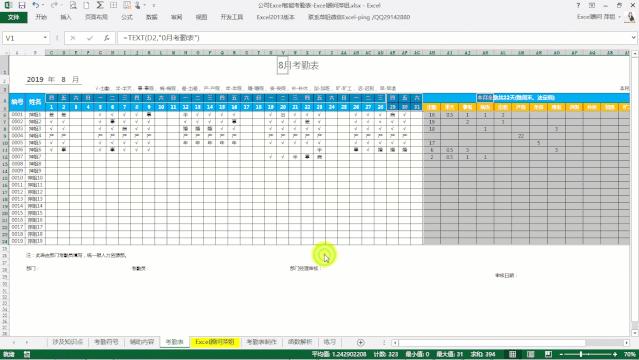This screenshot has height=360, width=639.
Task: Click the borders grid icon in quick access toolbar
Action: [114, 5]
